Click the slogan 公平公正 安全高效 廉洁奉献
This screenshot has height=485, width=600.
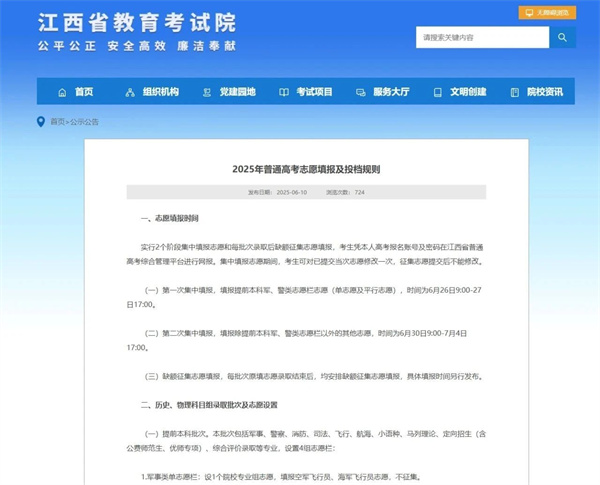click(x=137, y=46)
